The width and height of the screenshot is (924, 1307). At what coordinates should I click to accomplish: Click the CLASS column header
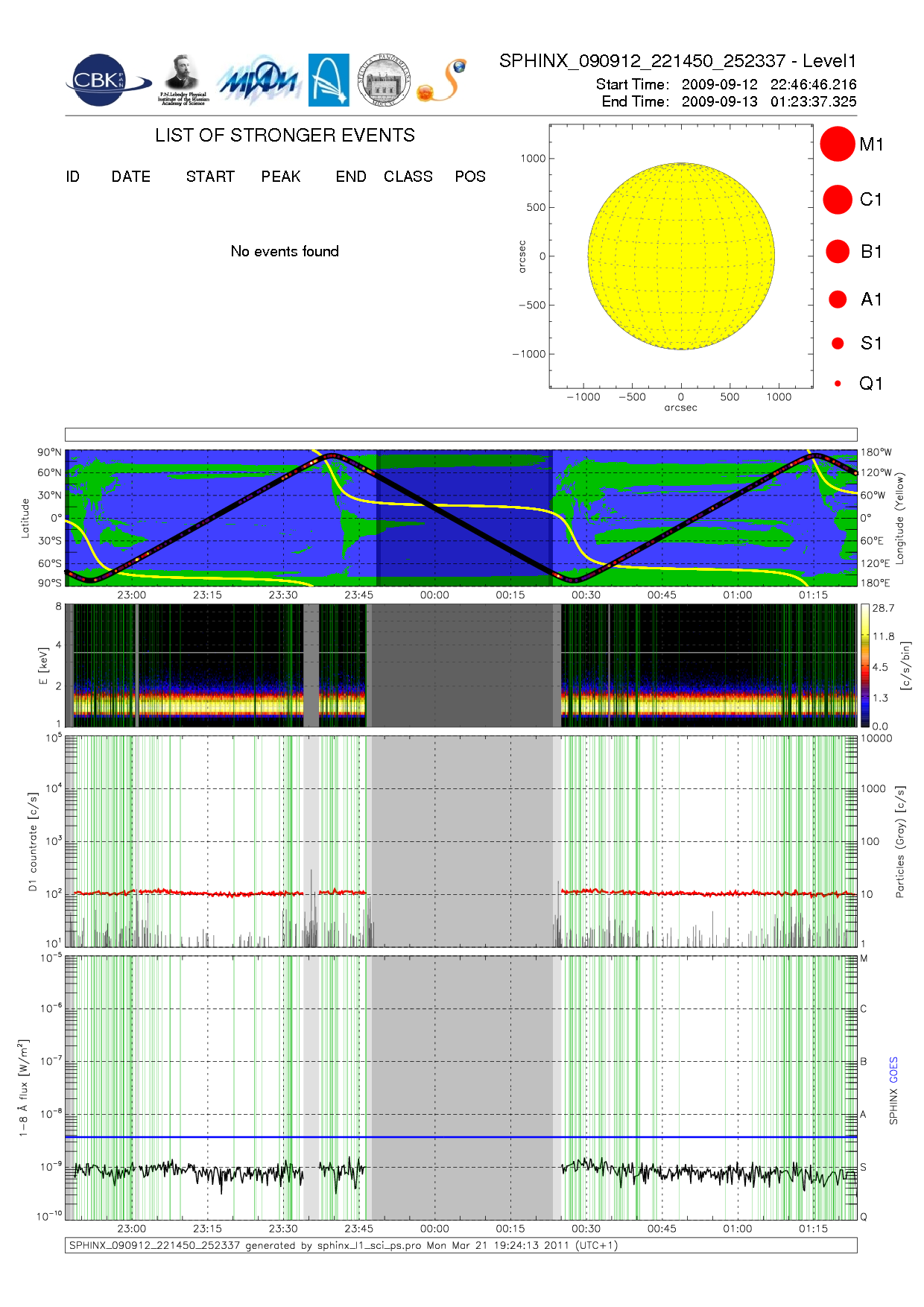(x=408, y=177)
